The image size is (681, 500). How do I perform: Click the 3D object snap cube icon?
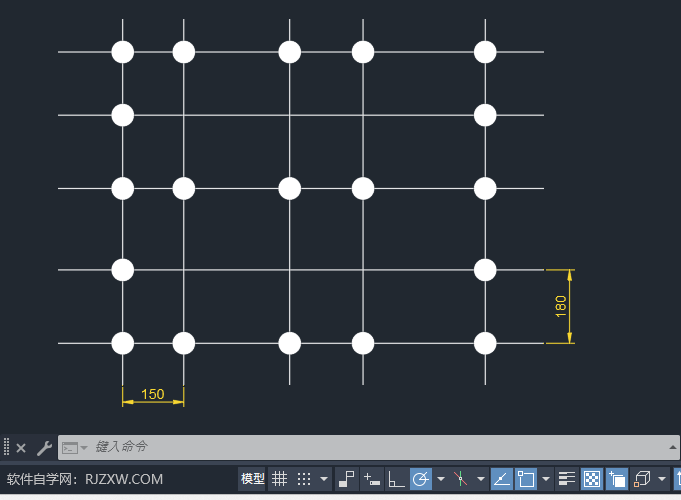click(x=642, y=479)
